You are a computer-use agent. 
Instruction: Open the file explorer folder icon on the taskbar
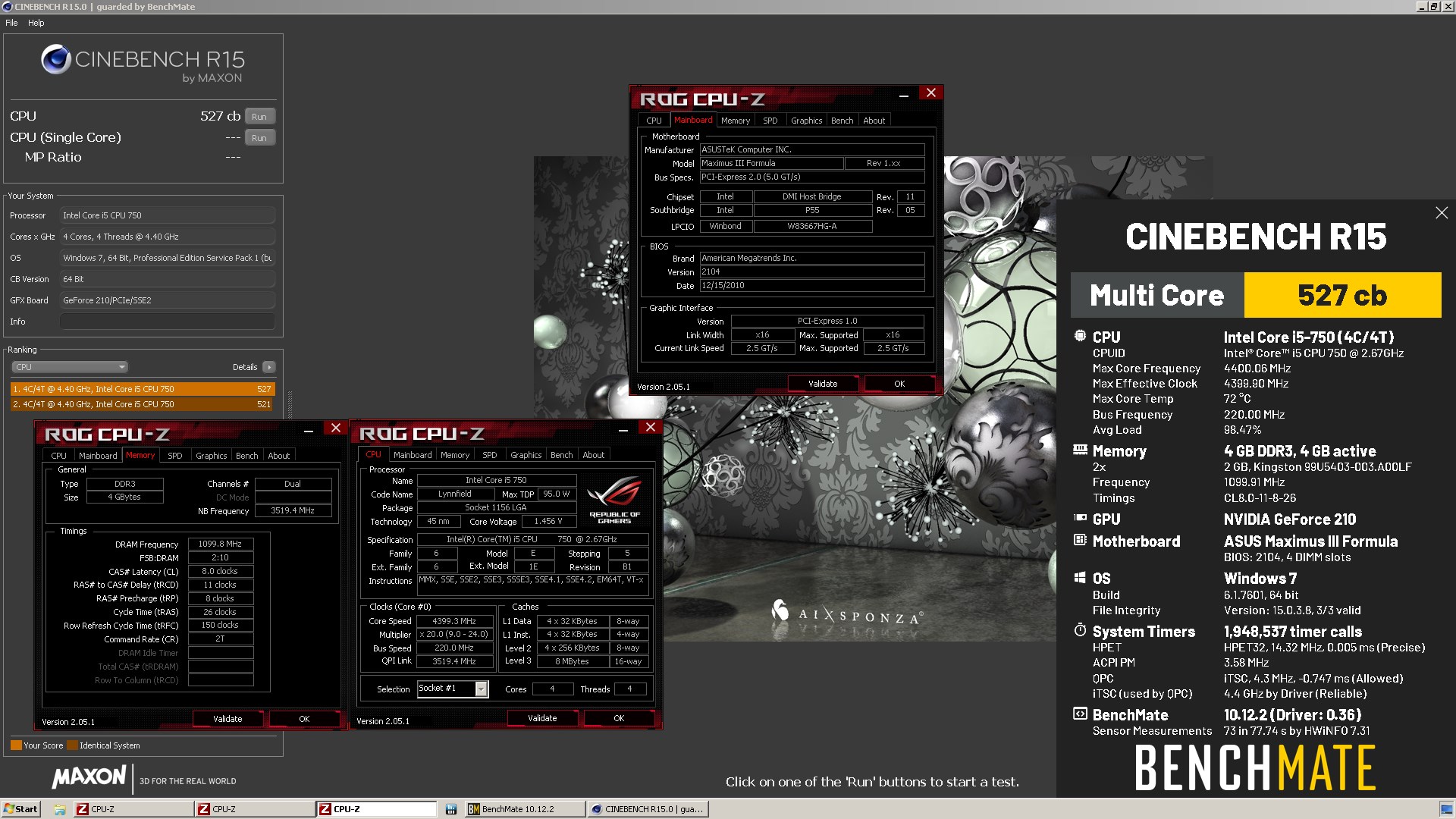click(x=59, y=809)
